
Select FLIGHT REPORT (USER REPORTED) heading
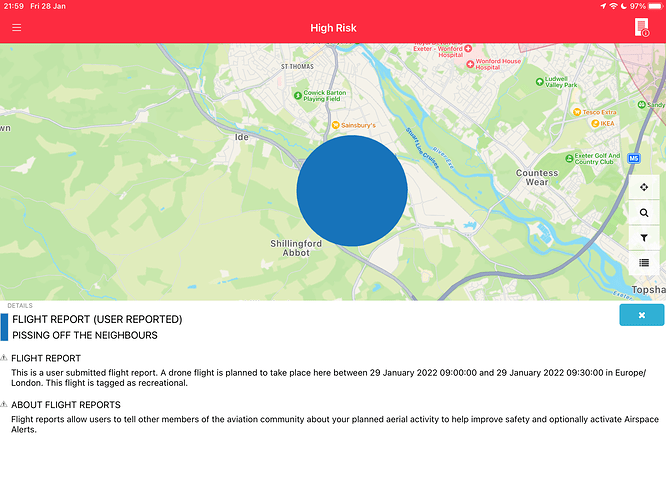coord(97,319)
